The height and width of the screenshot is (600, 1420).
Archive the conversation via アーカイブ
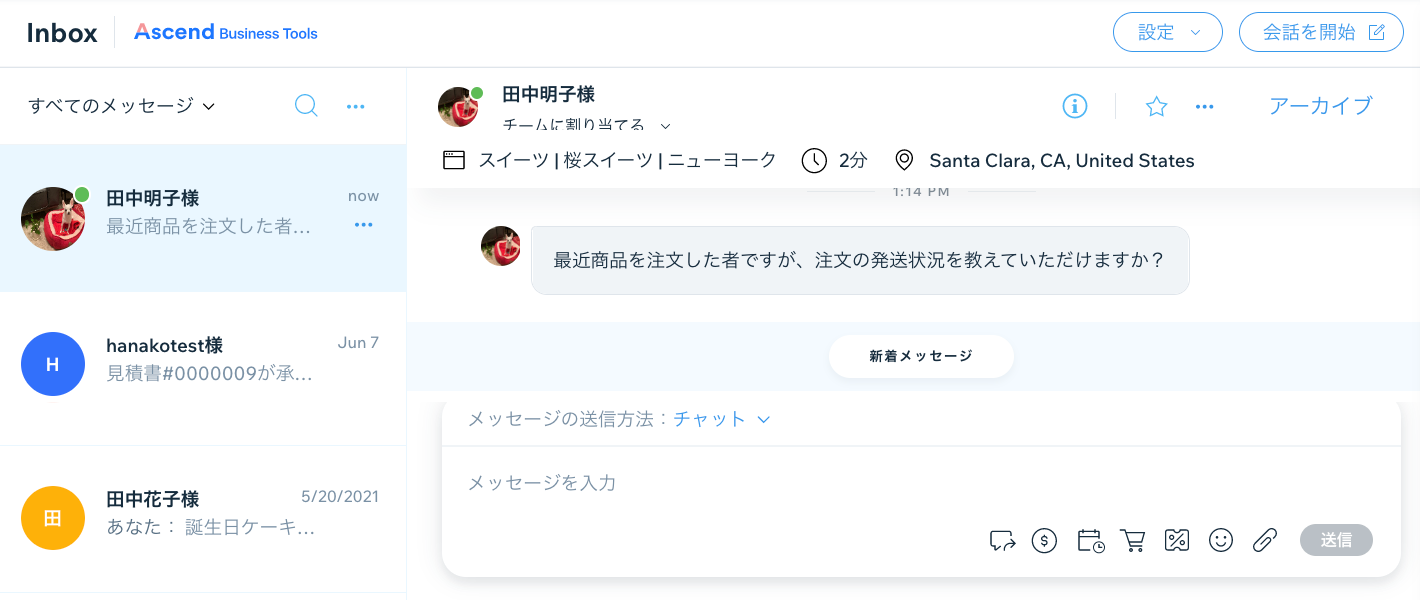coord(1320,106)
